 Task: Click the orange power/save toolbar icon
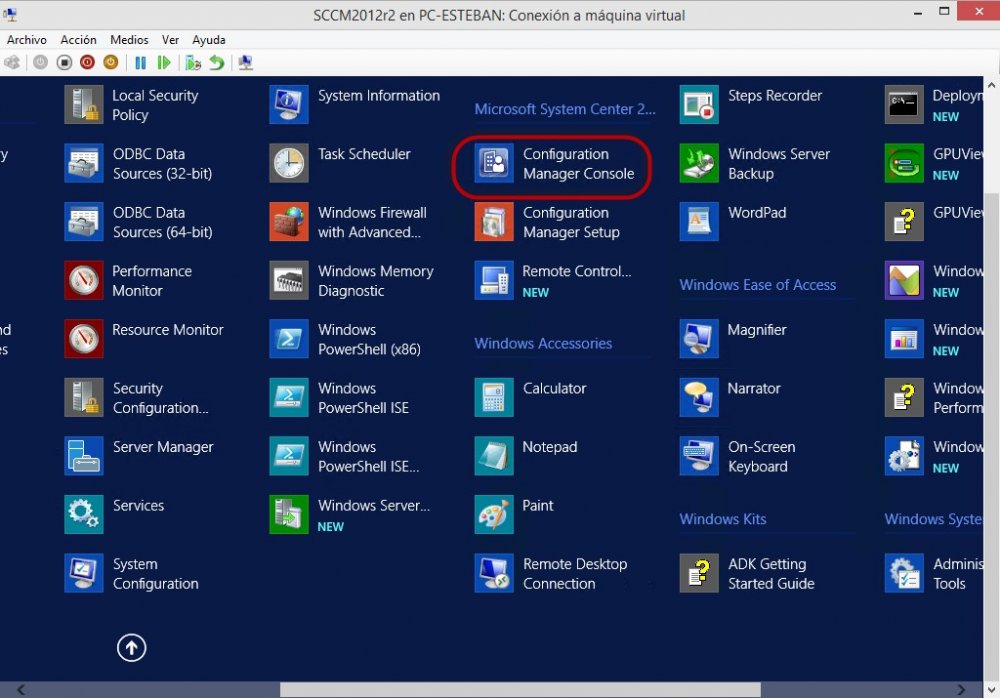coord(111,63)
